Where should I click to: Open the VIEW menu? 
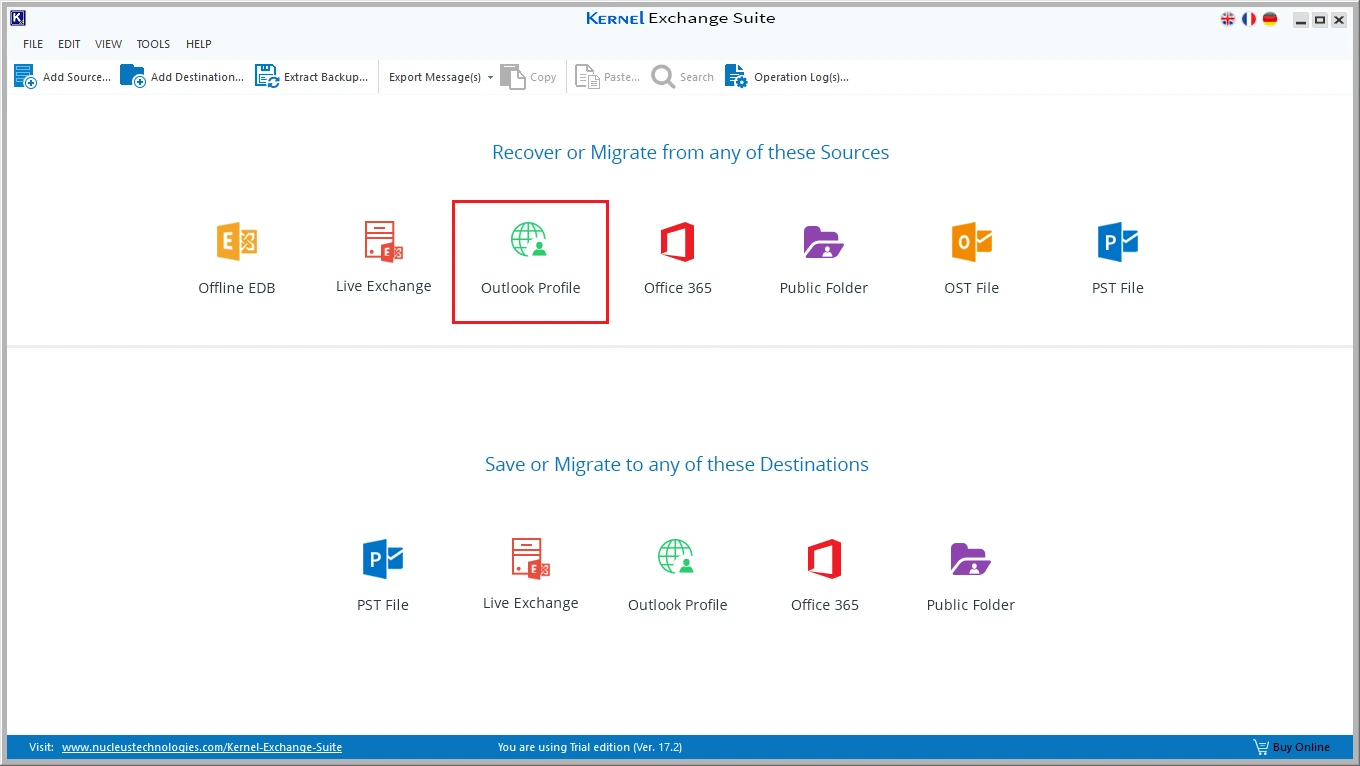[109, 44]
